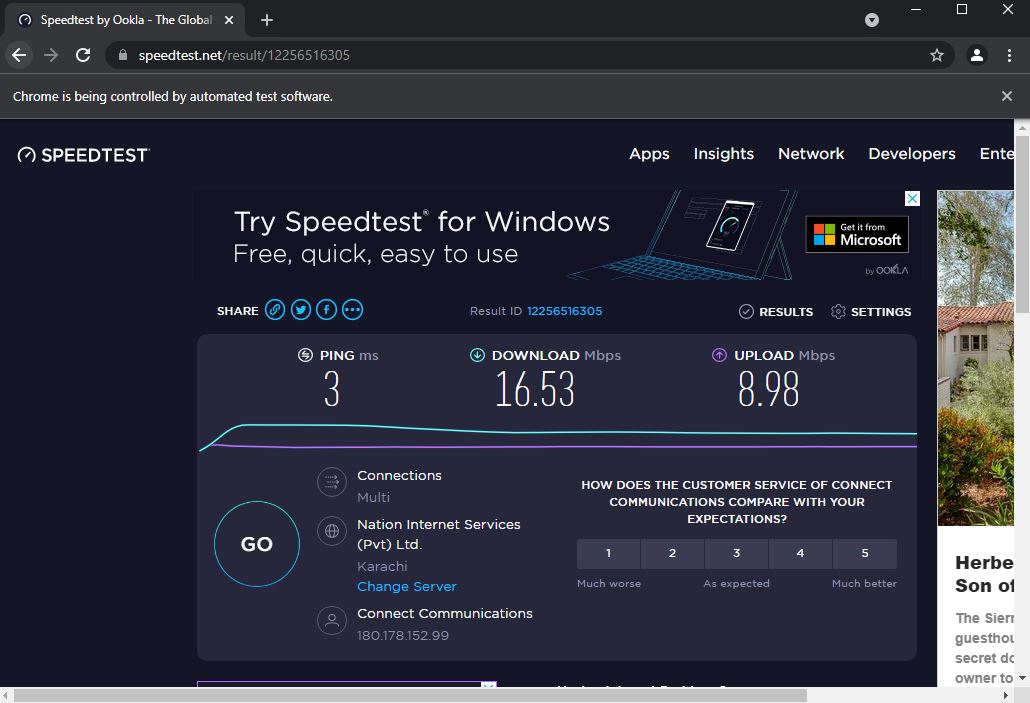The width and height of the screenshot is (1030, 703).
Task: Click the ping value 3
Action: coord(332,389)
